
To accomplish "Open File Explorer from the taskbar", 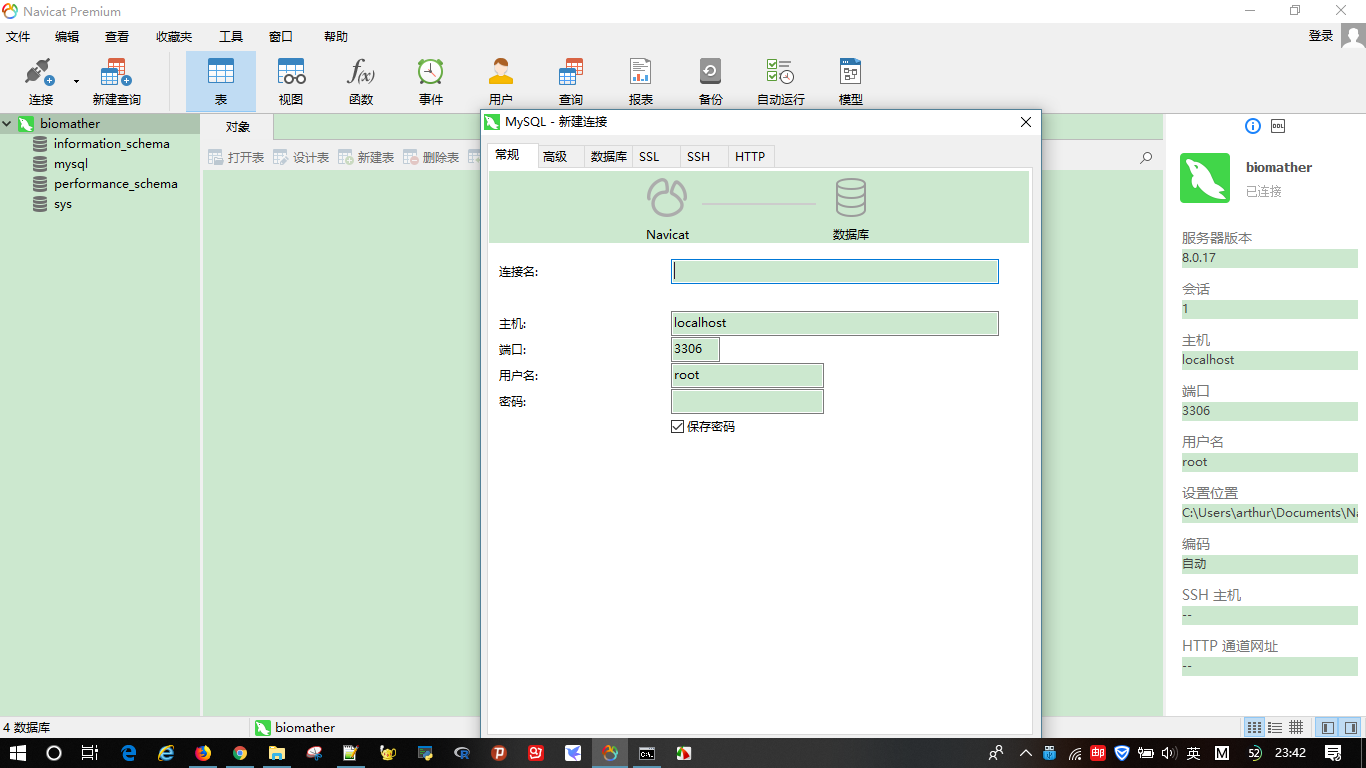I will coord(277,753).
